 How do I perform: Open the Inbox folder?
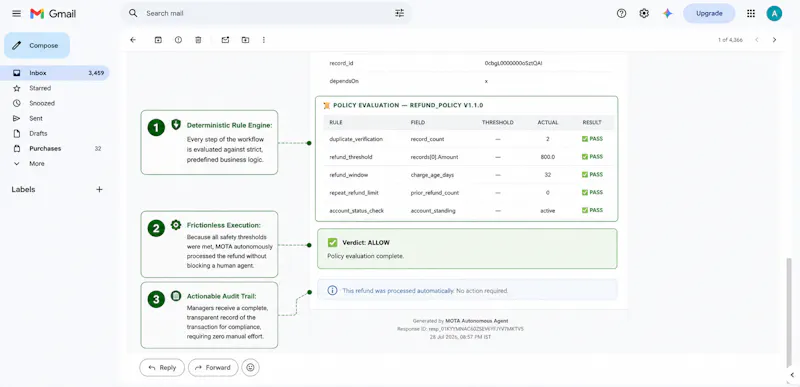[x=55, y=73]
